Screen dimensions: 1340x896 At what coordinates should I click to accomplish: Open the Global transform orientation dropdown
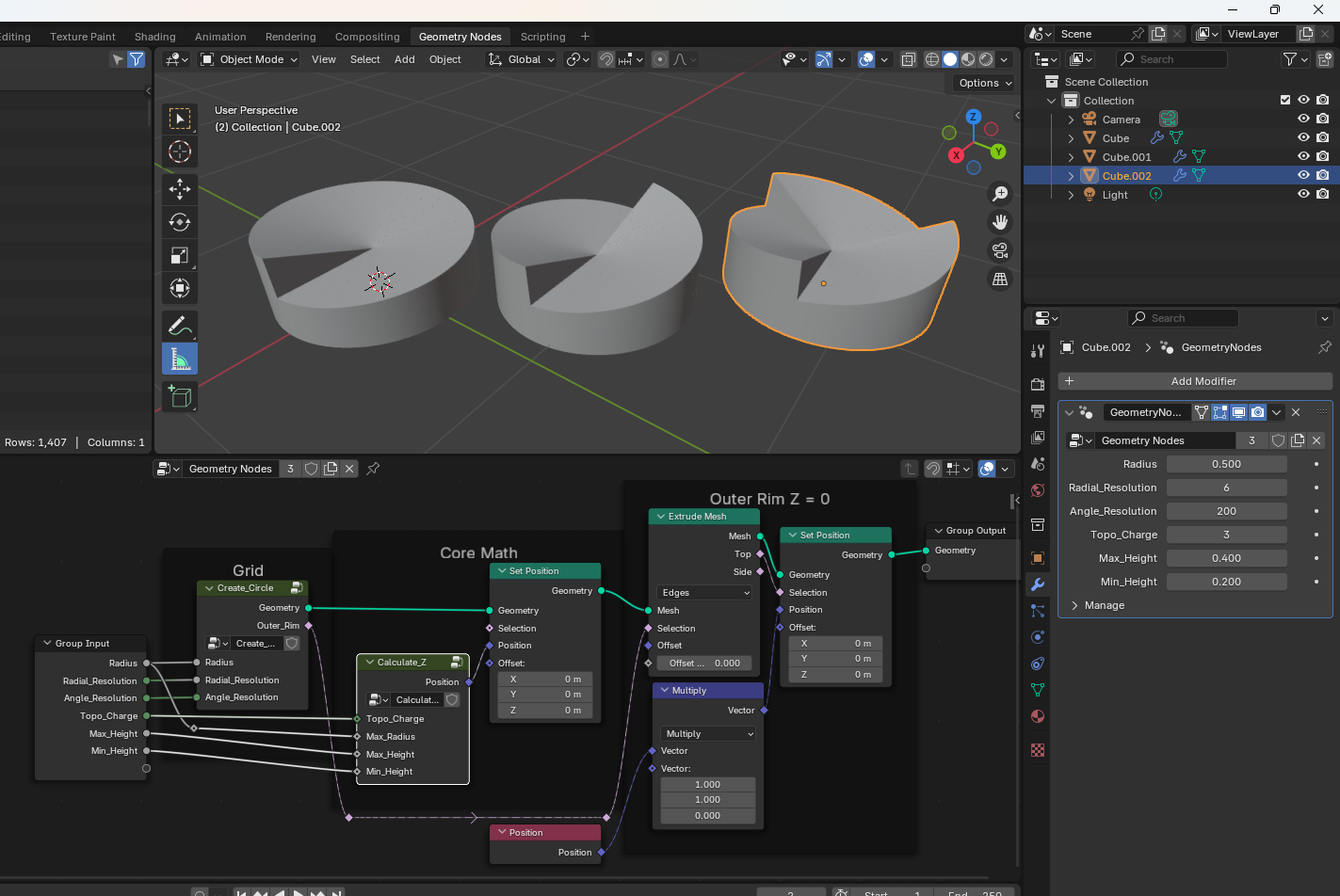point(522,59)
